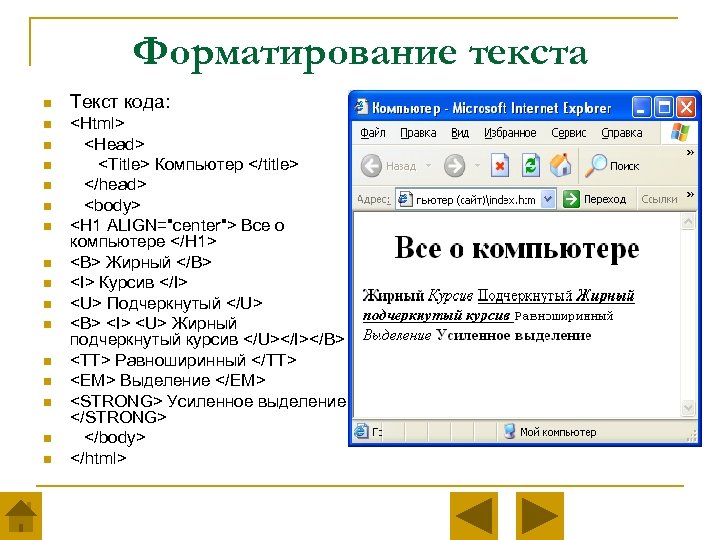
Task: Open the Вид menu
Action: click(460, 133)
